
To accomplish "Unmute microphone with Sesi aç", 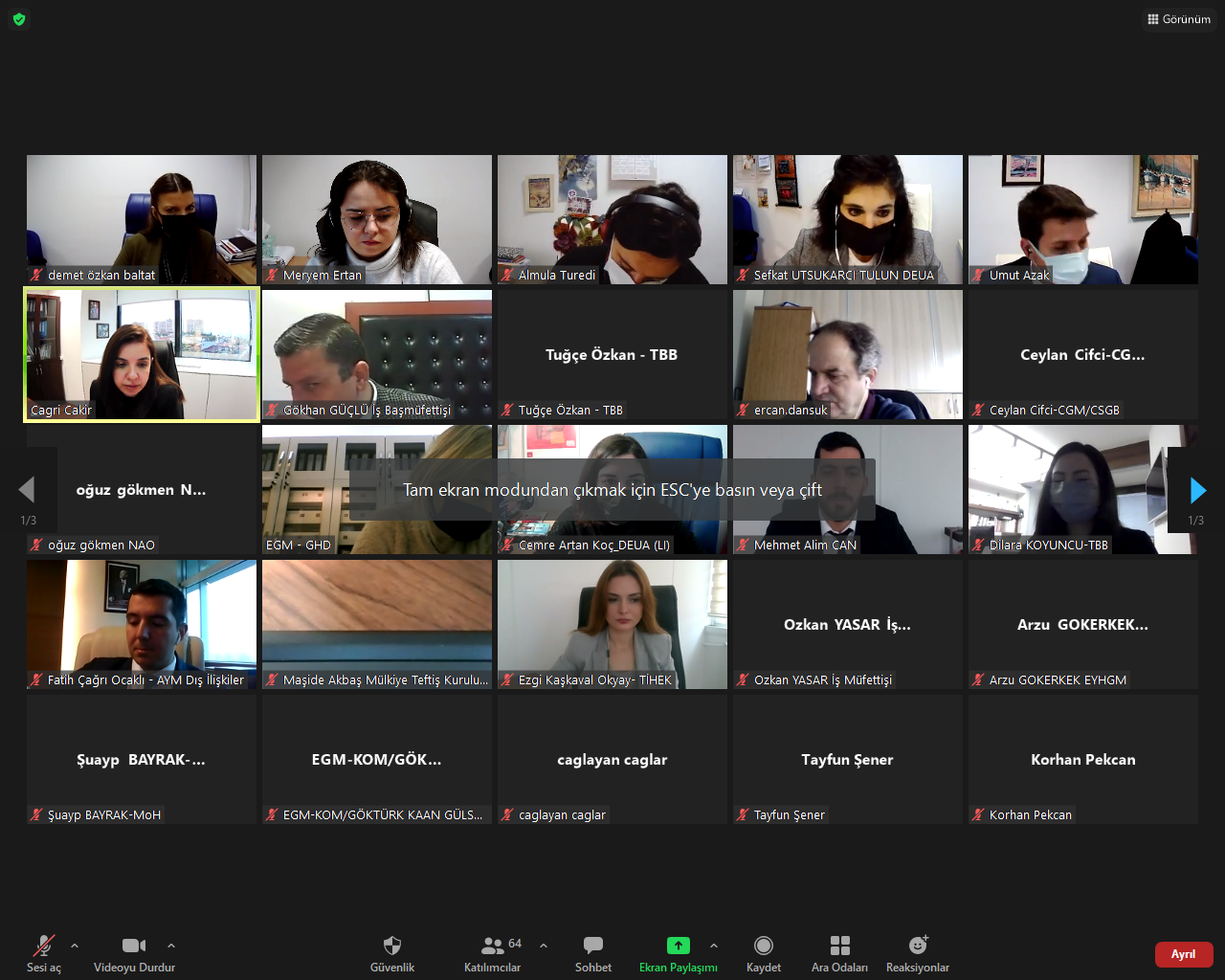I will pos(44,947).
